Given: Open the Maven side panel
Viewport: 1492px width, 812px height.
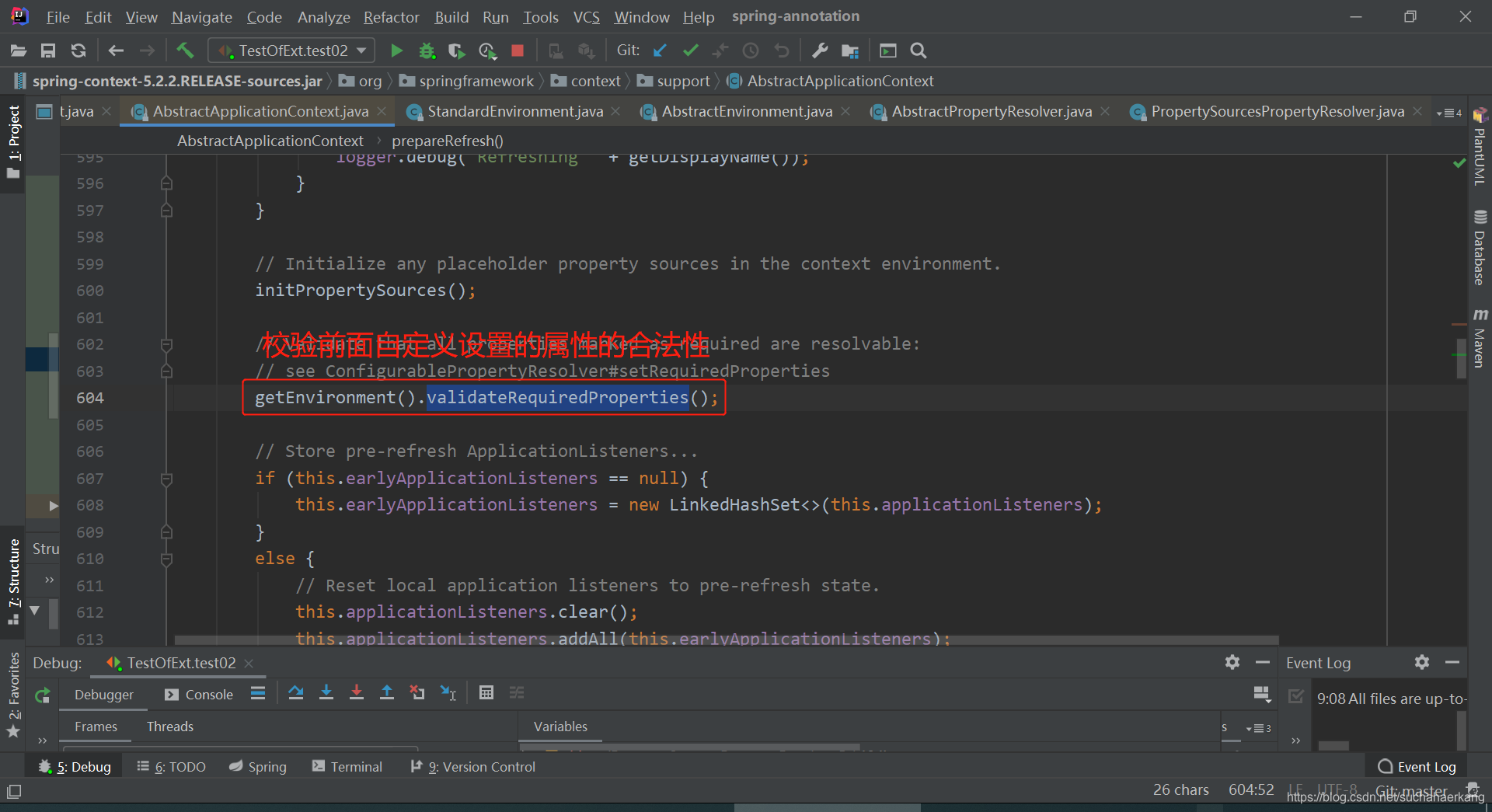Looking at the screenshot, I should [x=1480, y=338].
